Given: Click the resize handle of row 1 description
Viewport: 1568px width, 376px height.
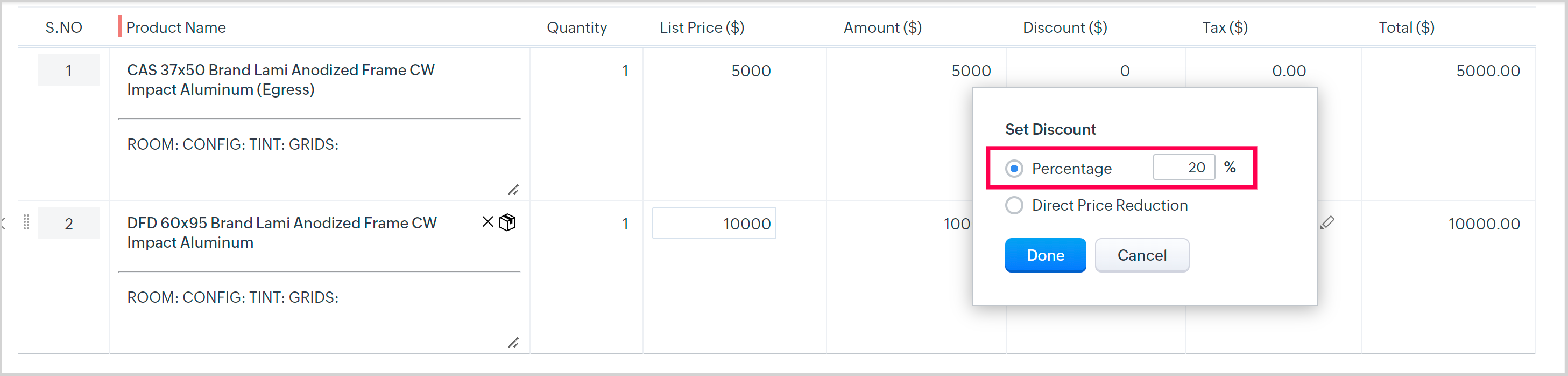Looking at the screenshot, I should click(x=513, y=190).
